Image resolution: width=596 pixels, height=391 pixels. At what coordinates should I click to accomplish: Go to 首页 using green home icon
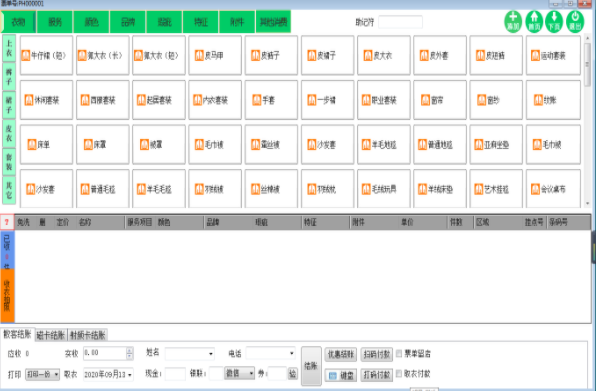pos(534,22)
